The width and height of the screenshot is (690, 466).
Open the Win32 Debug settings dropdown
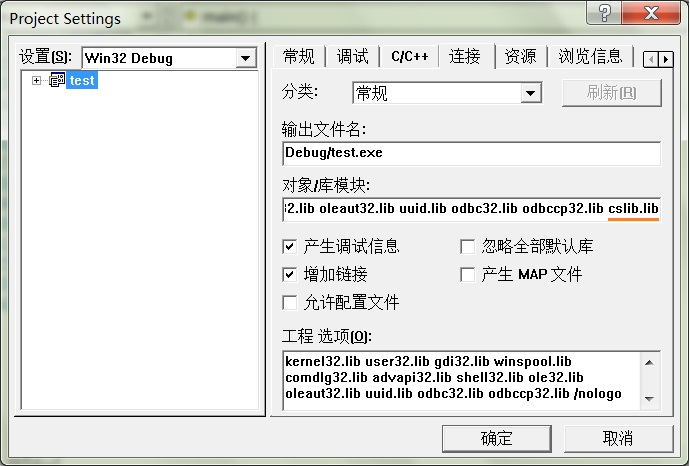point(246,58)
